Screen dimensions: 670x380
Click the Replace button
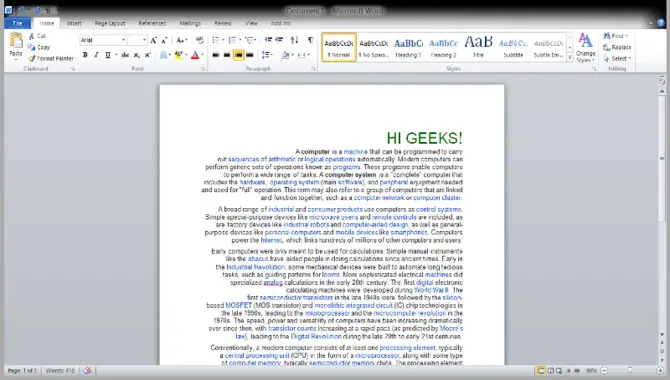tap(617, 47)
